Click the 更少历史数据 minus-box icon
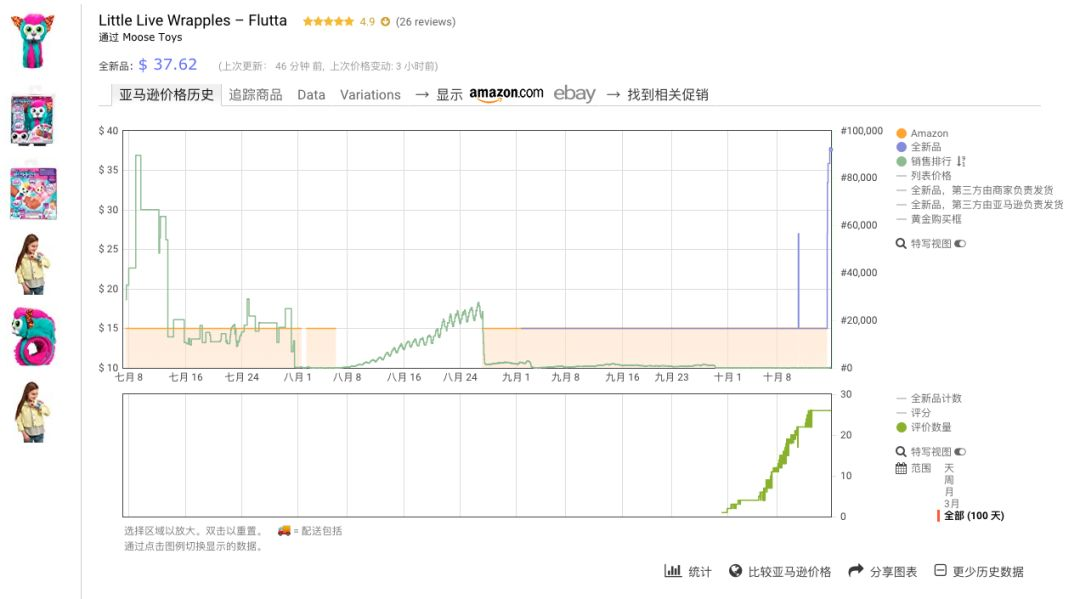 (940, 570)
